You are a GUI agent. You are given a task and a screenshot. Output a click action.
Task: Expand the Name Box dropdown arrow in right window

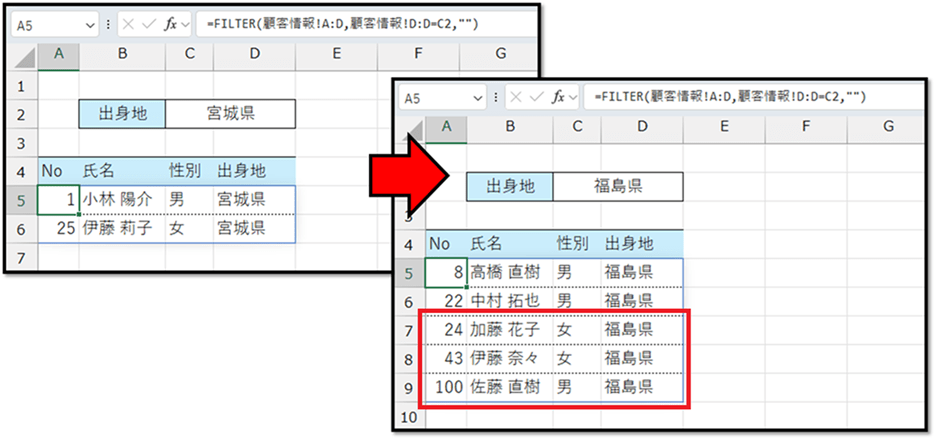[475, 97]
